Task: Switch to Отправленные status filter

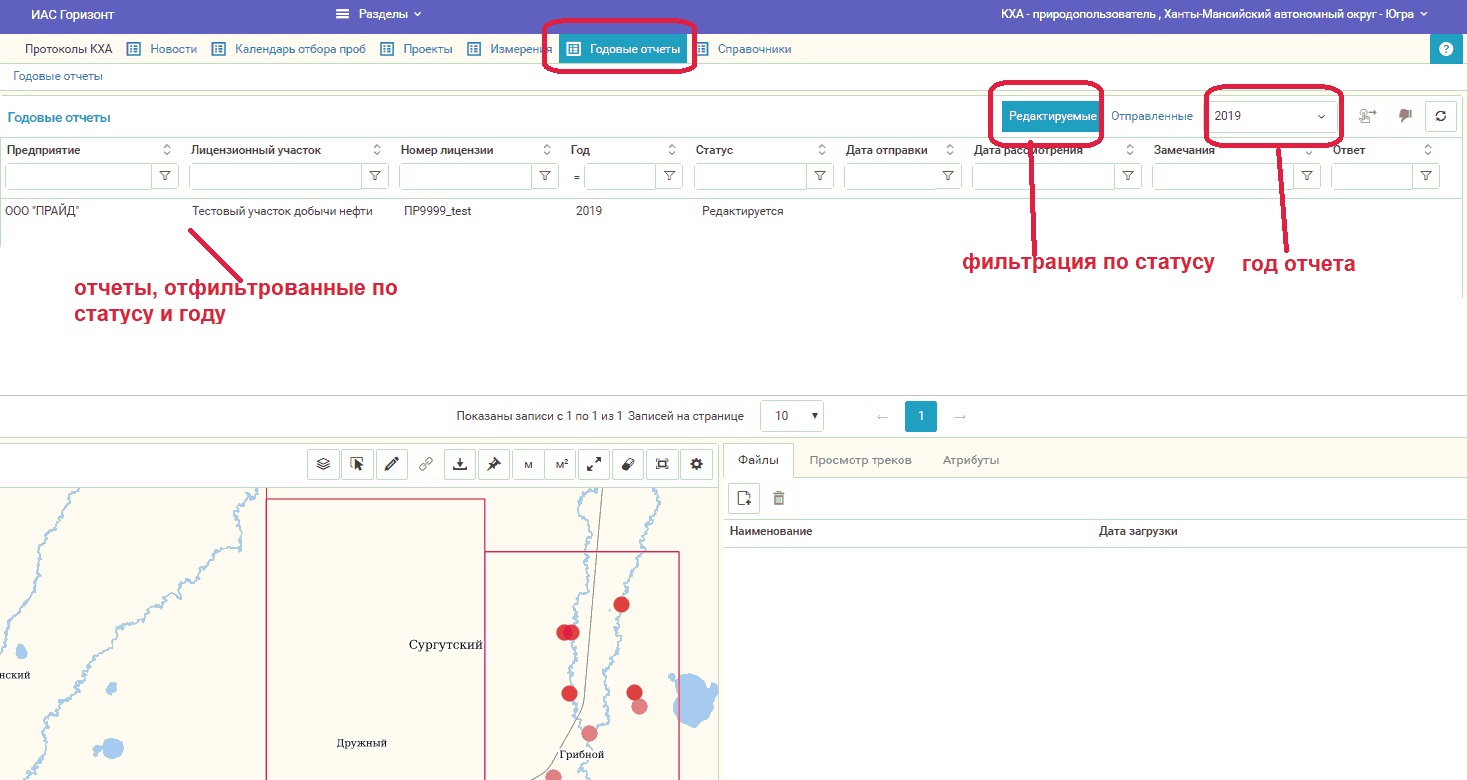Action: (1151, 116)
